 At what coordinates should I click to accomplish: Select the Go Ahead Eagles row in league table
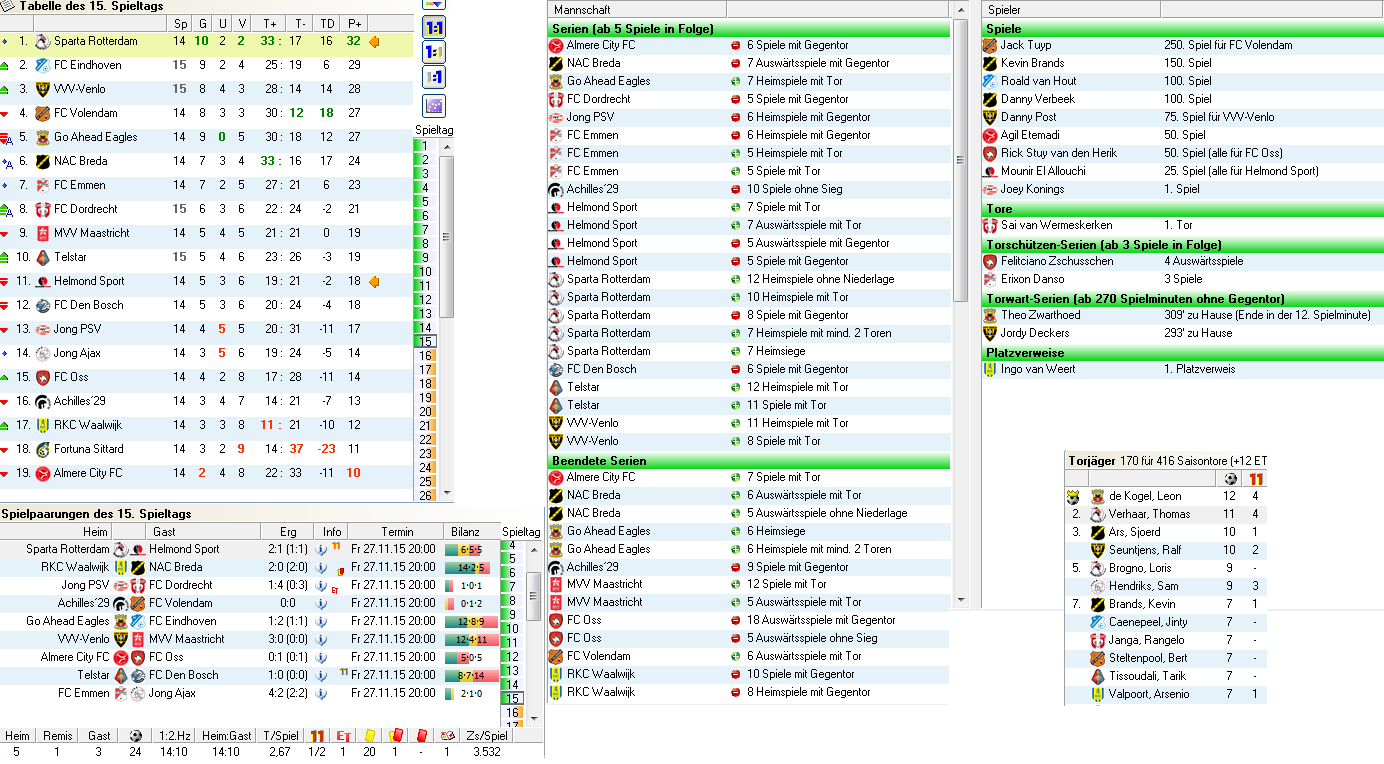pos(206,137)
